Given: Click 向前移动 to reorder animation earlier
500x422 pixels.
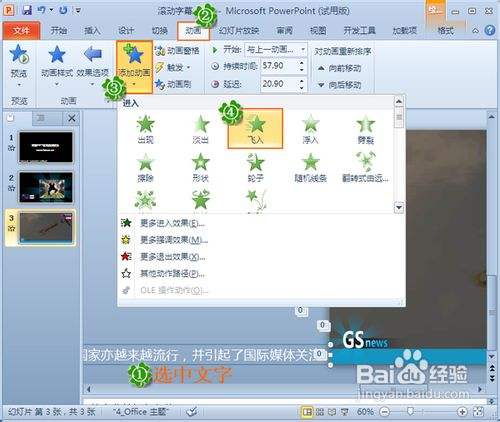Looking at the screenshot, I should (340, 68).
